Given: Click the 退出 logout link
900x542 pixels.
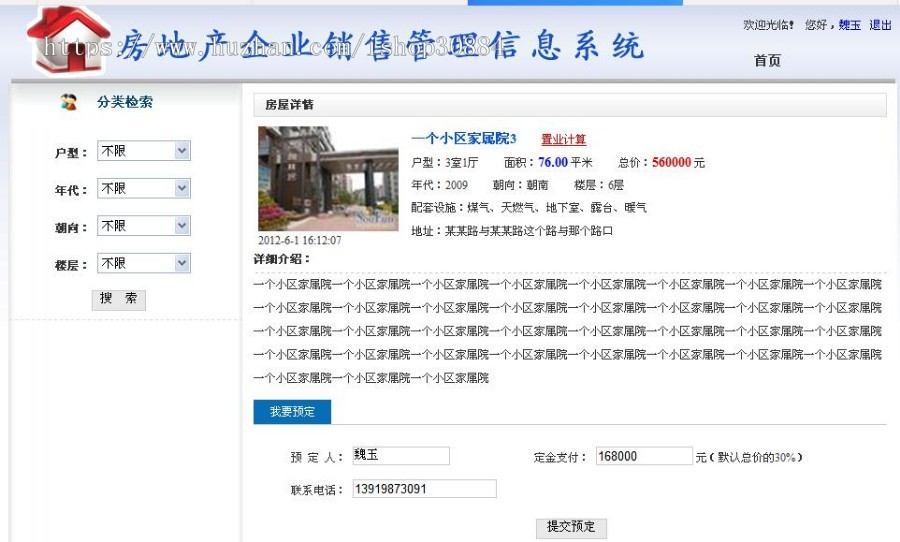Looking at the screenshot, I should point(880,25).
